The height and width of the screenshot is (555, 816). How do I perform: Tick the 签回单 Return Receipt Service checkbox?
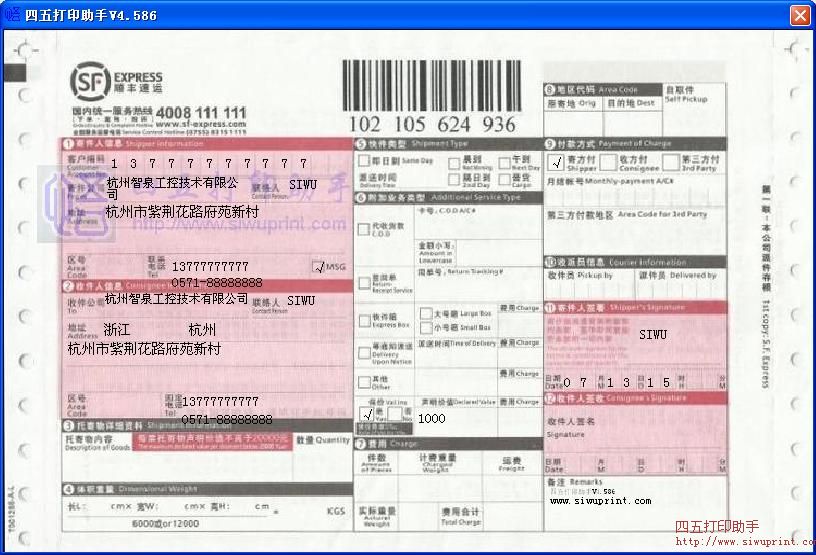364,283
